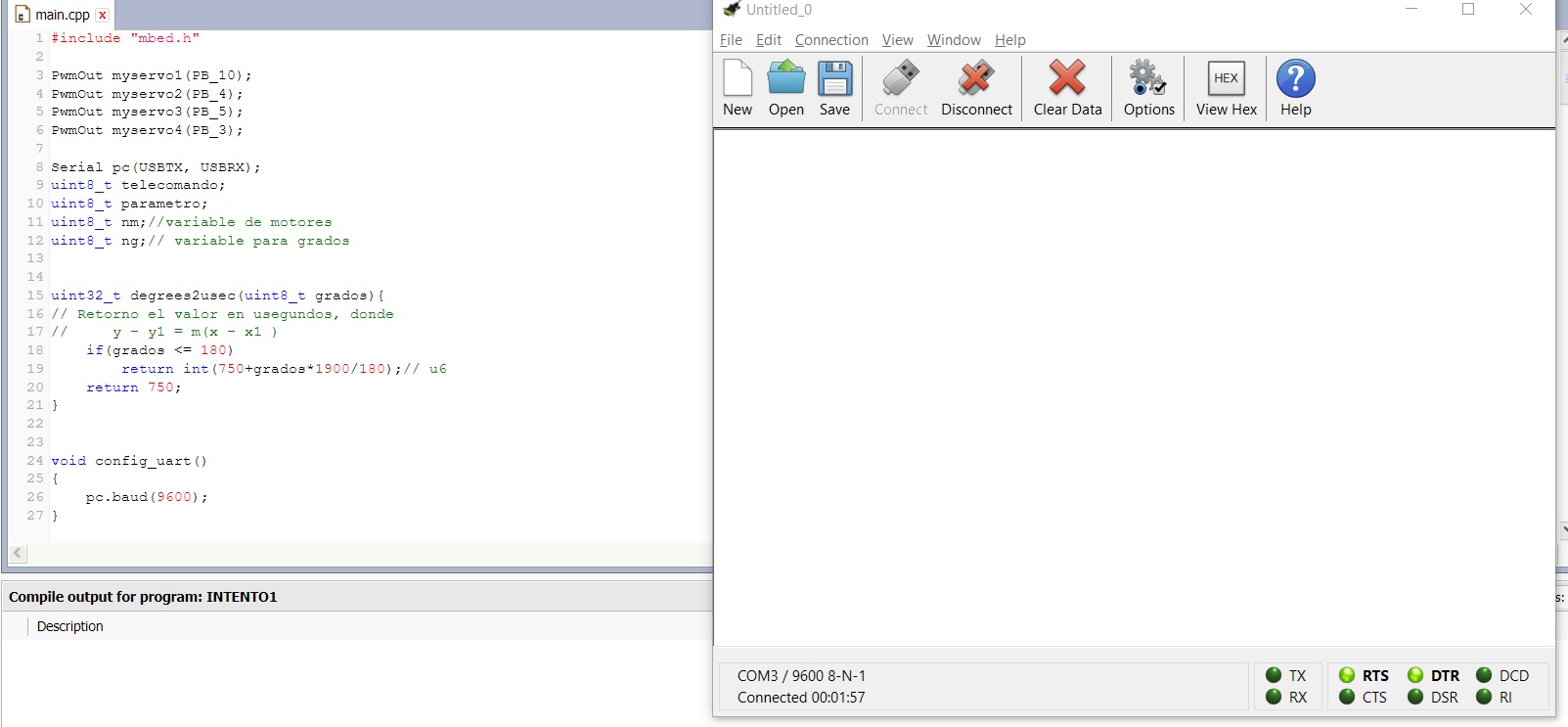
Task: Open the Options settings icon
Action: (1148, 87)
